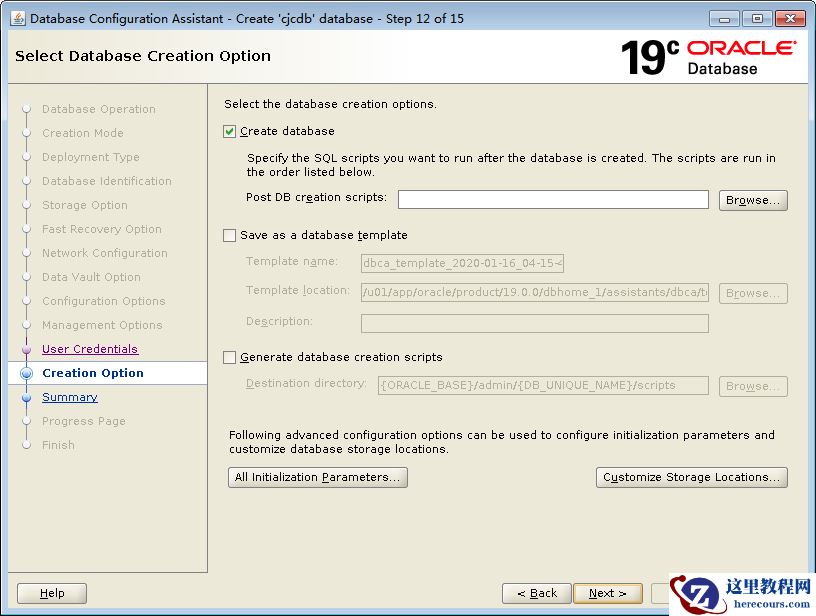Click the Oracle 19c Database logo
This screenshot has width=816, height=616.
[x=708, y=57]
